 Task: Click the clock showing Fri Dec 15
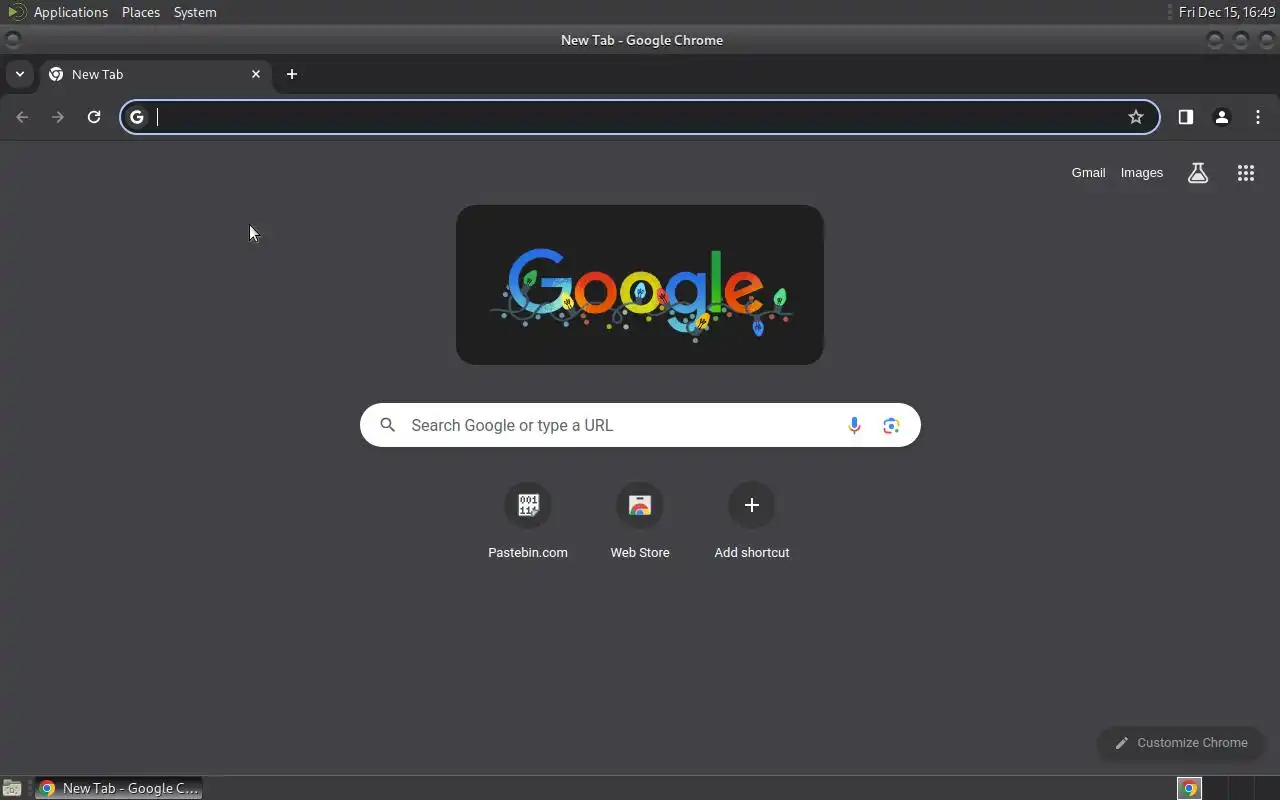coord(1226,12)
